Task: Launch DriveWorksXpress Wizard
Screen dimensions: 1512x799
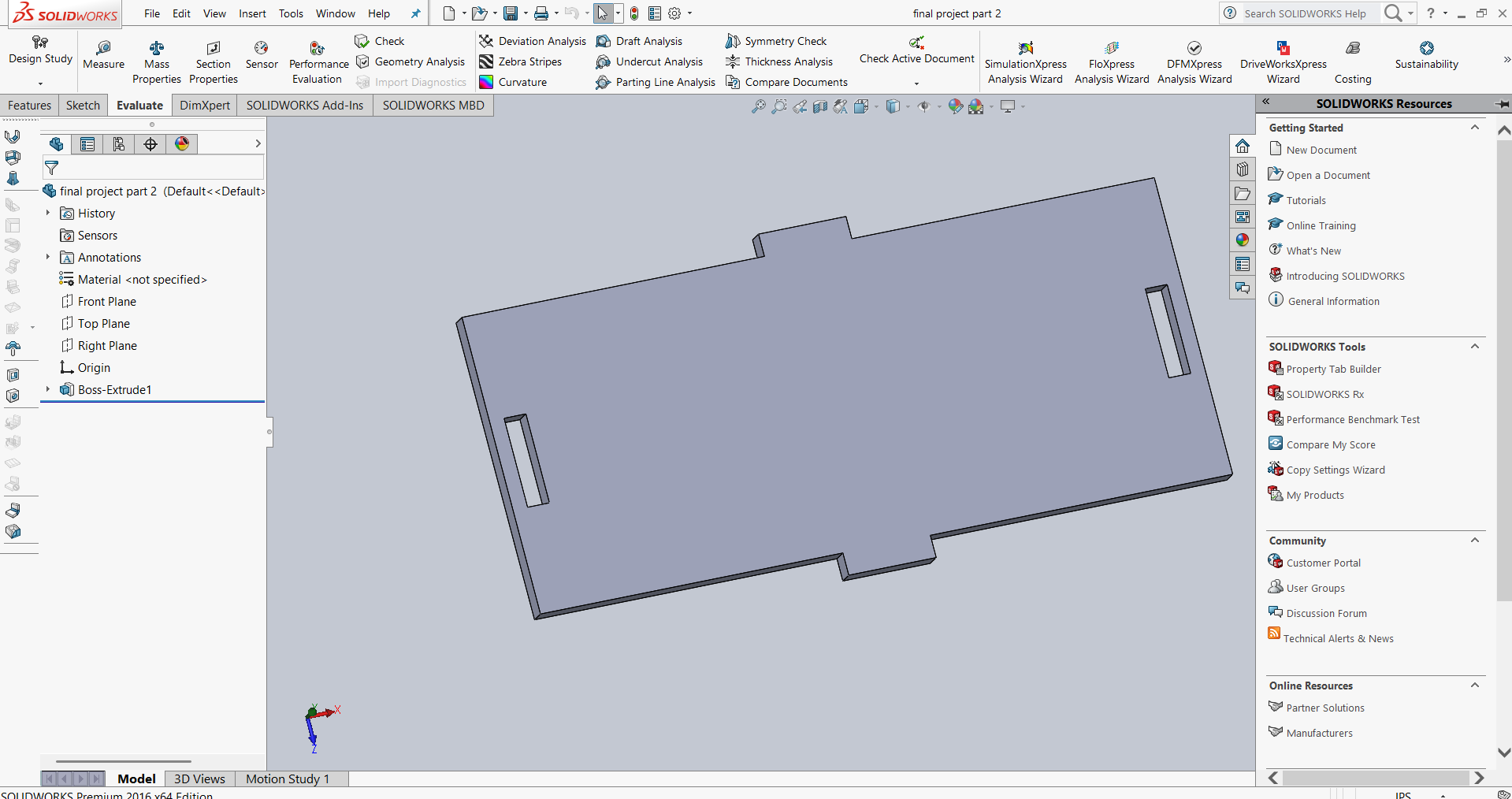Action: tap(1283, 62)
